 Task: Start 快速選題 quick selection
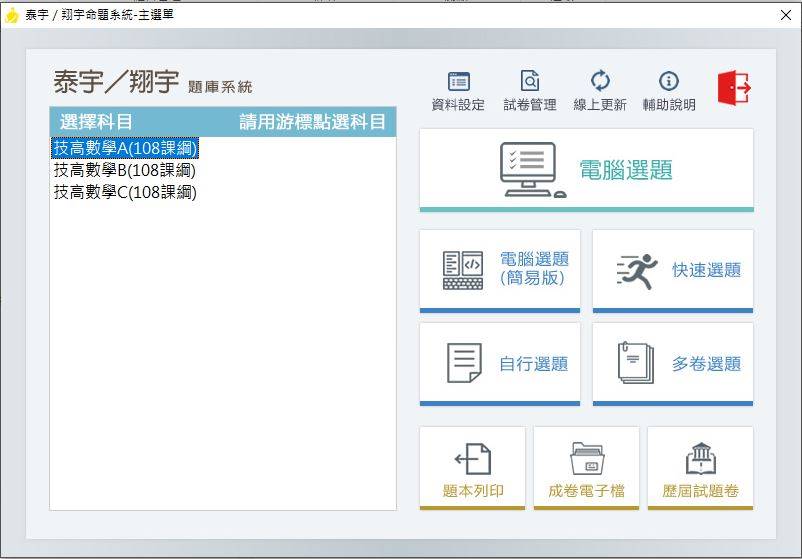pos(673,271)
